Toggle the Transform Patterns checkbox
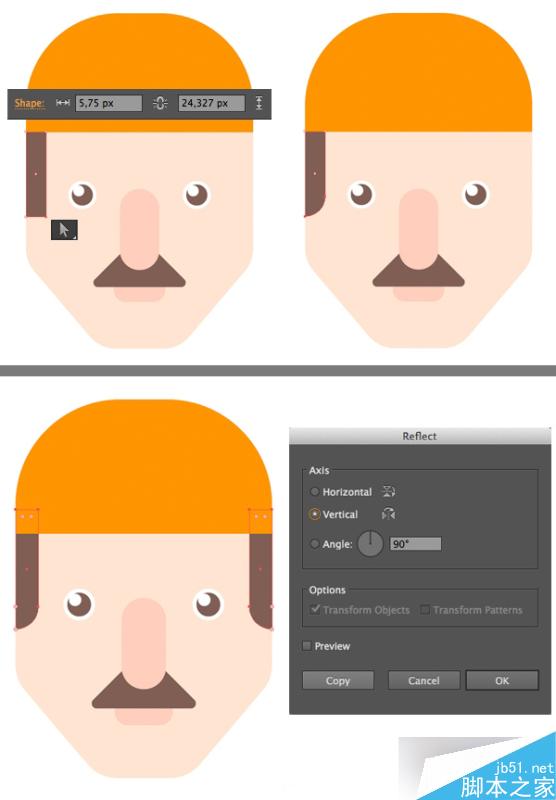This screenshot has width=556, height=800. point(424,610)
